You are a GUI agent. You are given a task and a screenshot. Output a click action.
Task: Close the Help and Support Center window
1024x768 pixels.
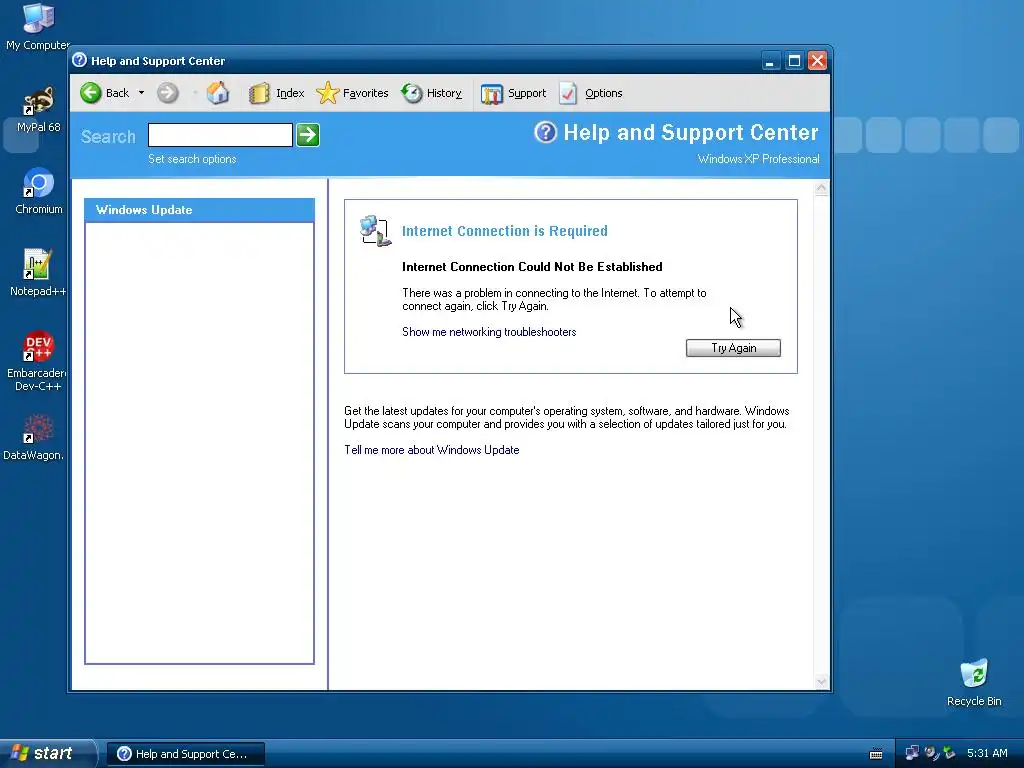817,61
